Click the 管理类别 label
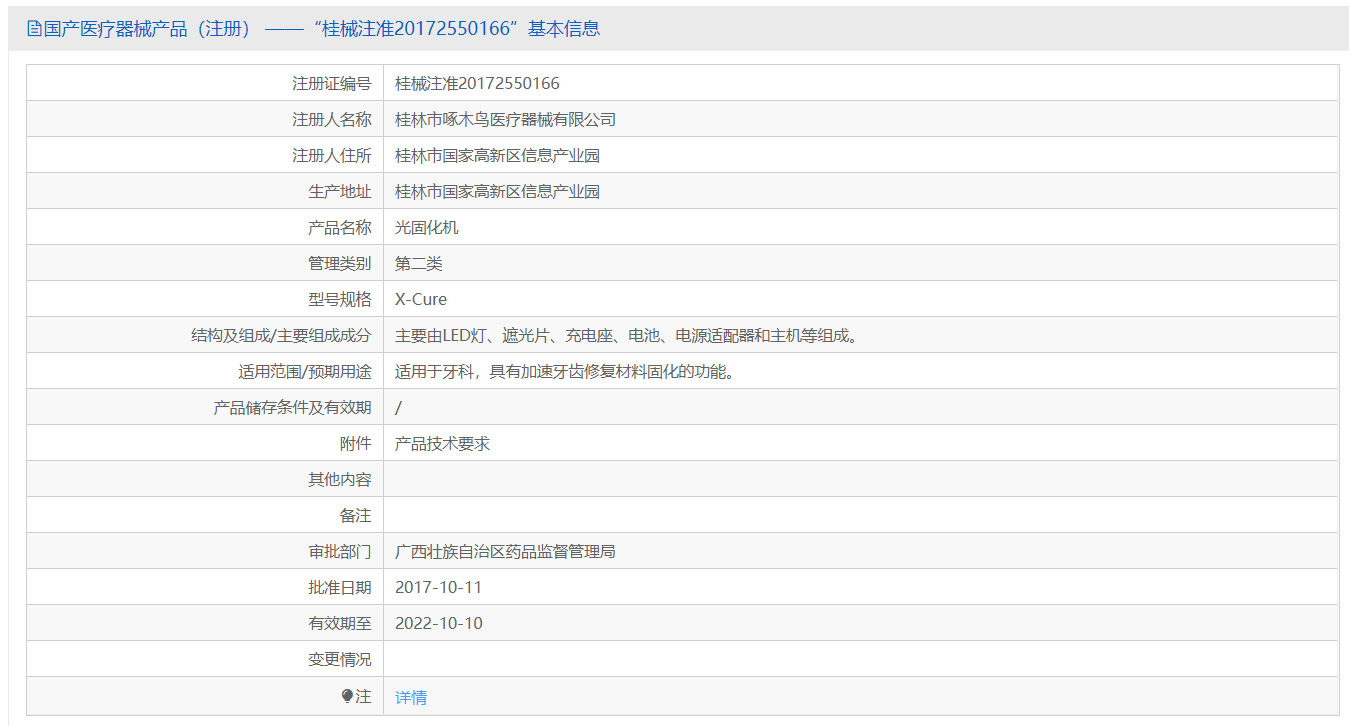The width and height of the screenshot is (1349, 726). point(339,263)
